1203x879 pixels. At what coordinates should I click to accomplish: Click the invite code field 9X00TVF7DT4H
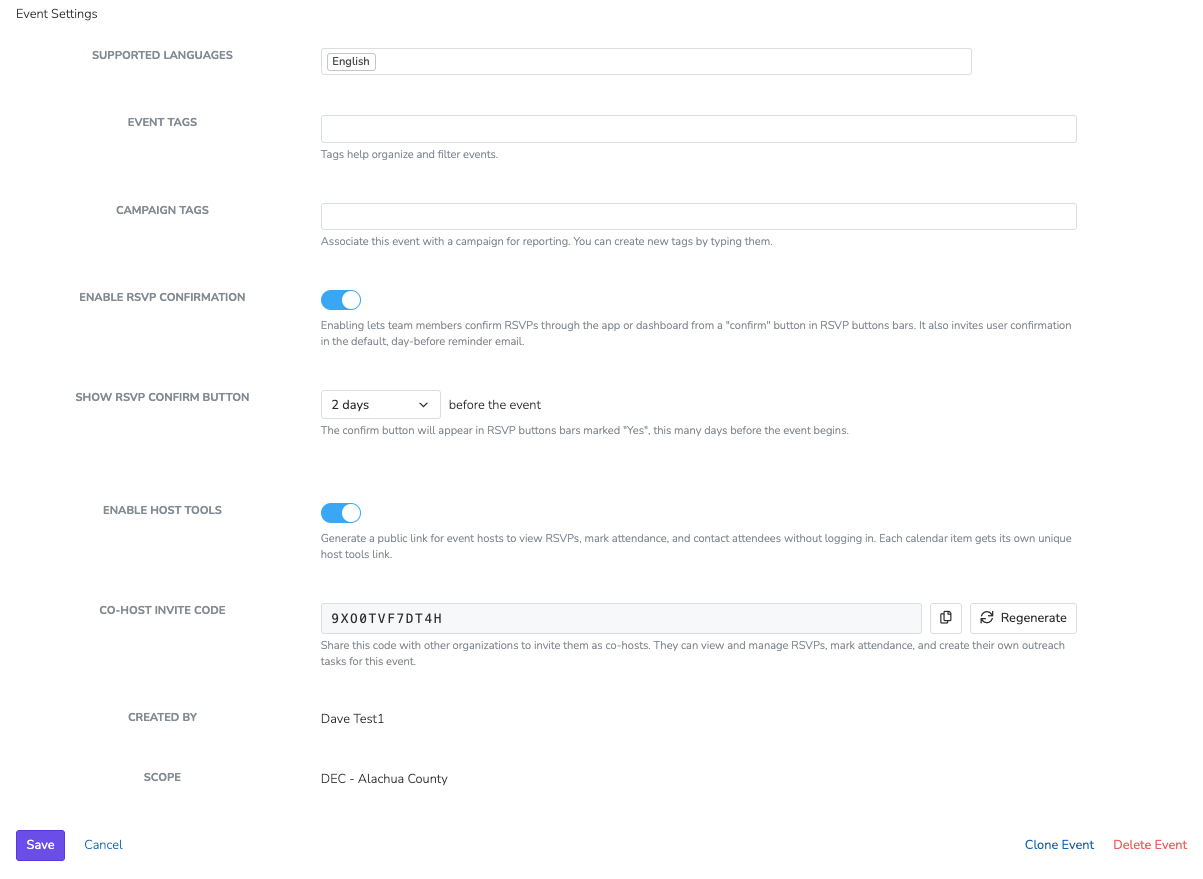click(621, 618)
